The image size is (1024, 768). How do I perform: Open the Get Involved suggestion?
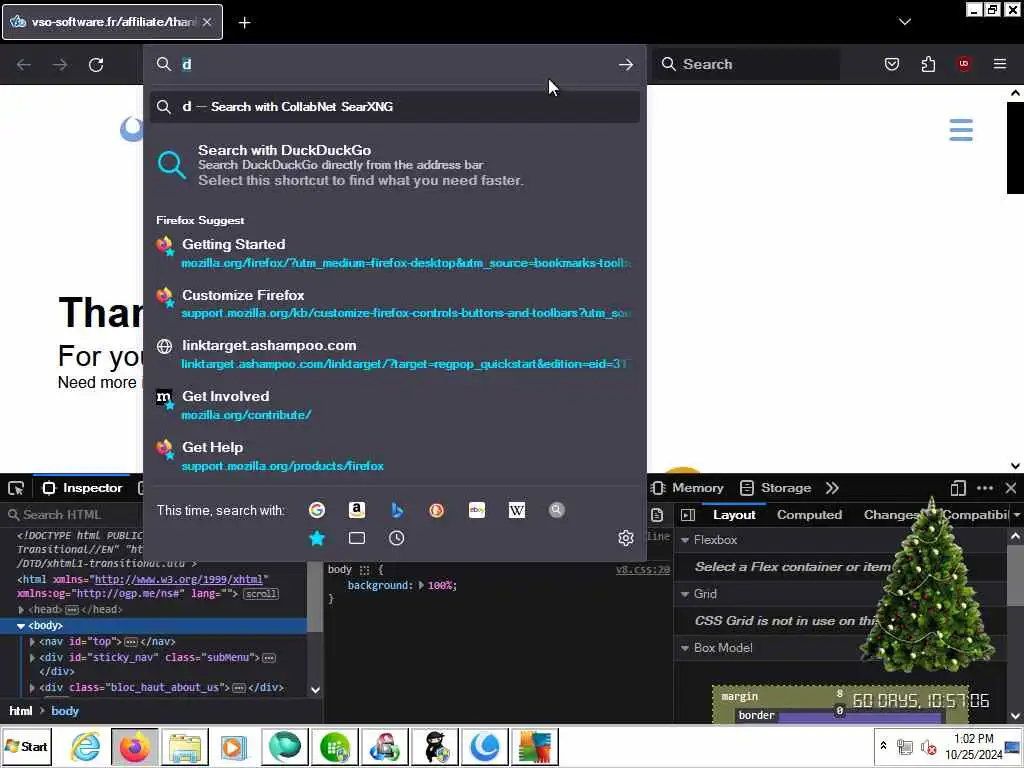tap(394, 405)
